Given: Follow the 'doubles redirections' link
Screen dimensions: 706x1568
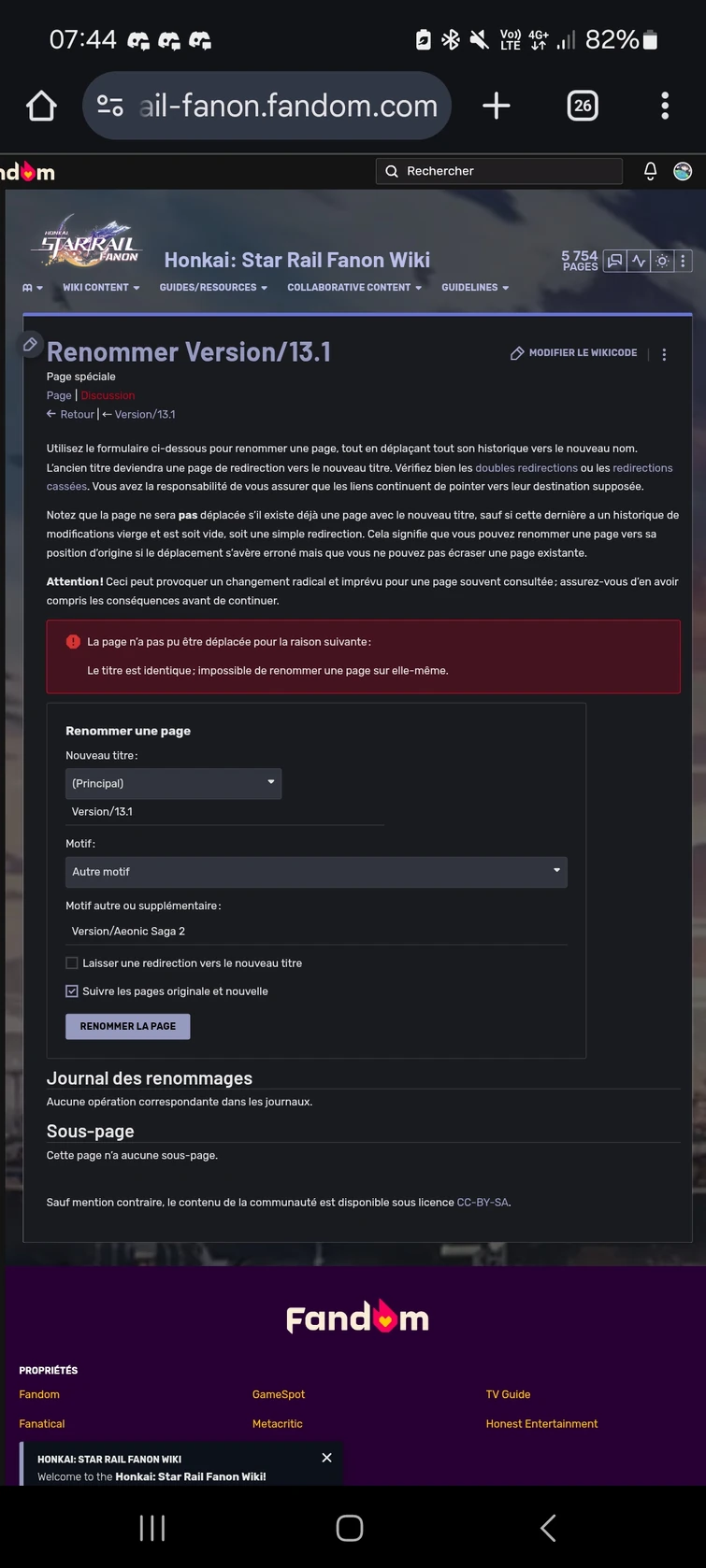Looking at the screenshot, I should (526, 468).
